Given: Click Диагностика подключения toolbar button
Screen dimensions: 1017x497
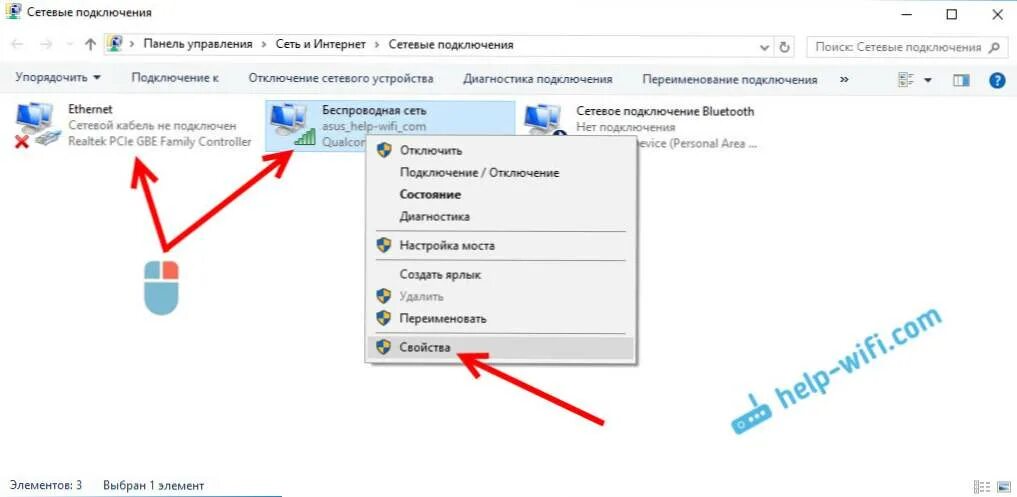Looking at the screenshot, I should click(538, 79).
